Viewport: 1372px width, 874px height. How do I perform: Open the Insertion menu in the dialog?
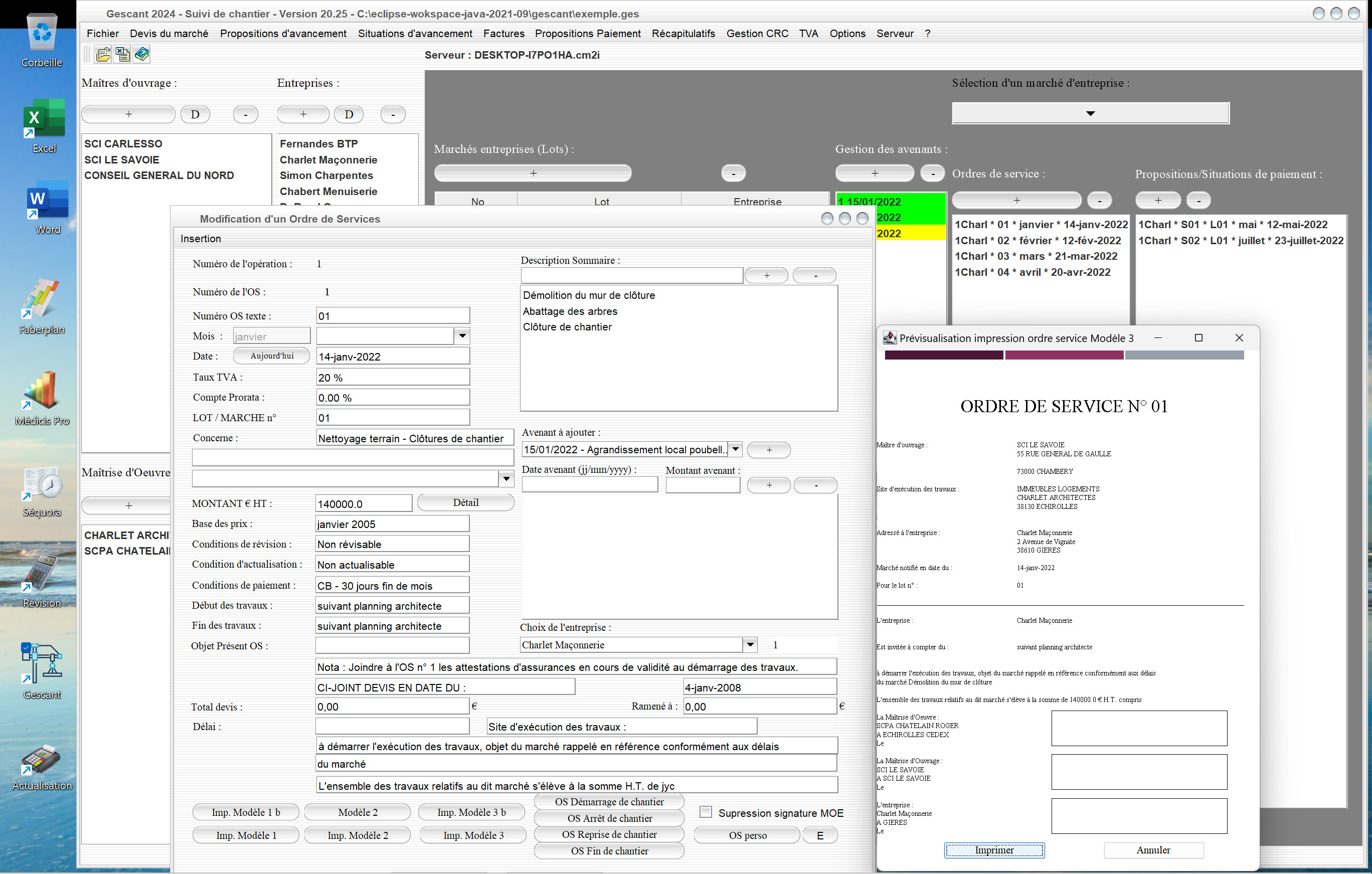[201, 239]
